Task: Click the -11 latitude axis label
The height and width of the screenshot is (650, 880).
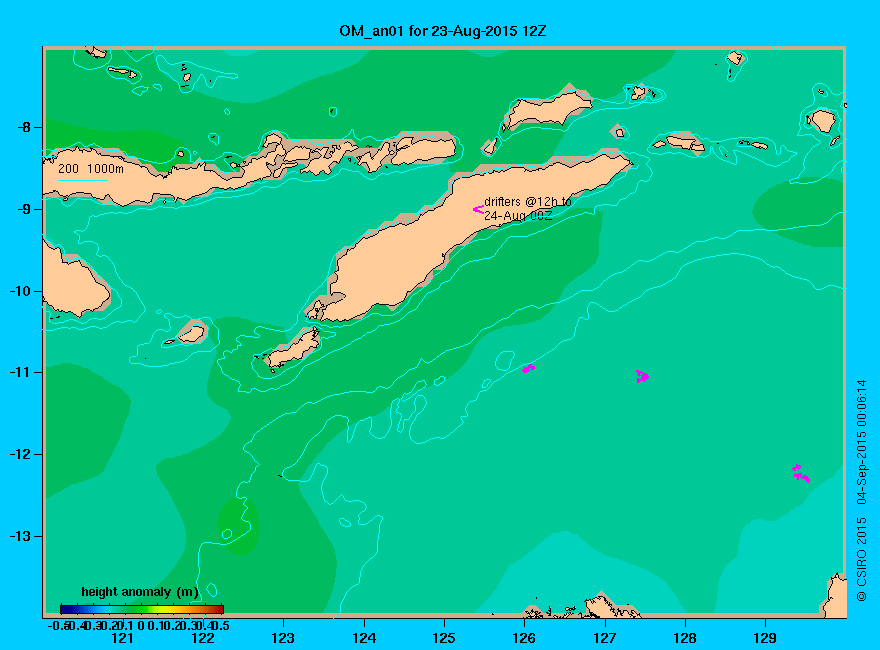Action: tap(20, 372)
